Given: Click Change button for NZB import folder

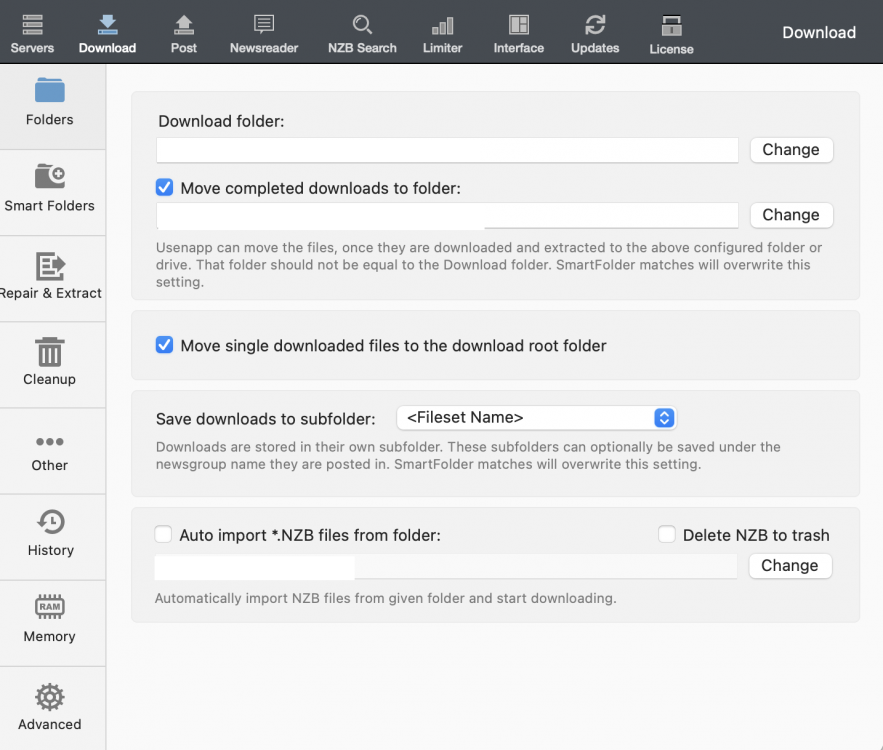Looking at the screenshot, I should coord(790,566).
